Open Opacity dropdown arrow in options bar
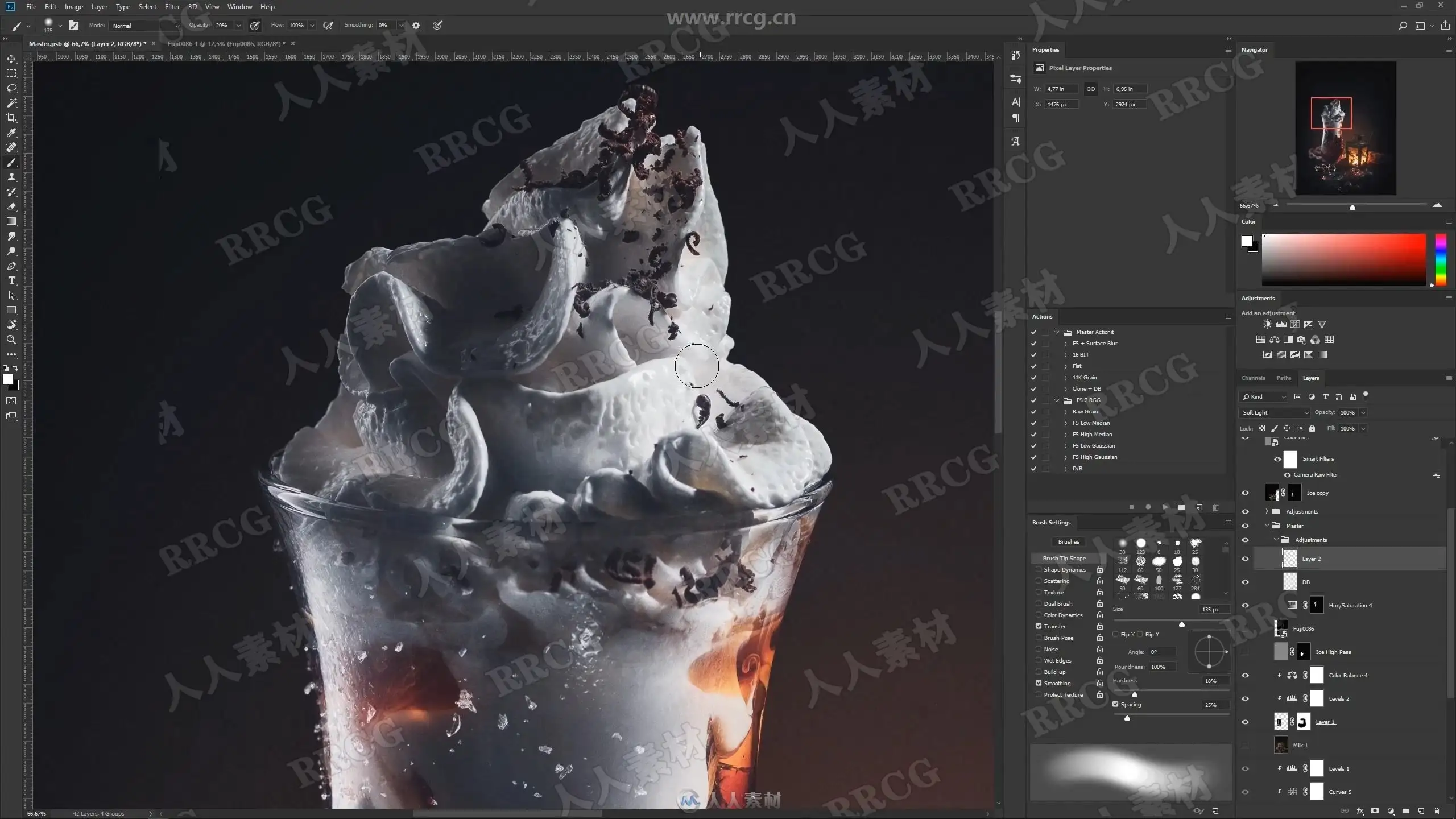The height and width of the screenshot is (819, 1456). [x=238, y=26]
